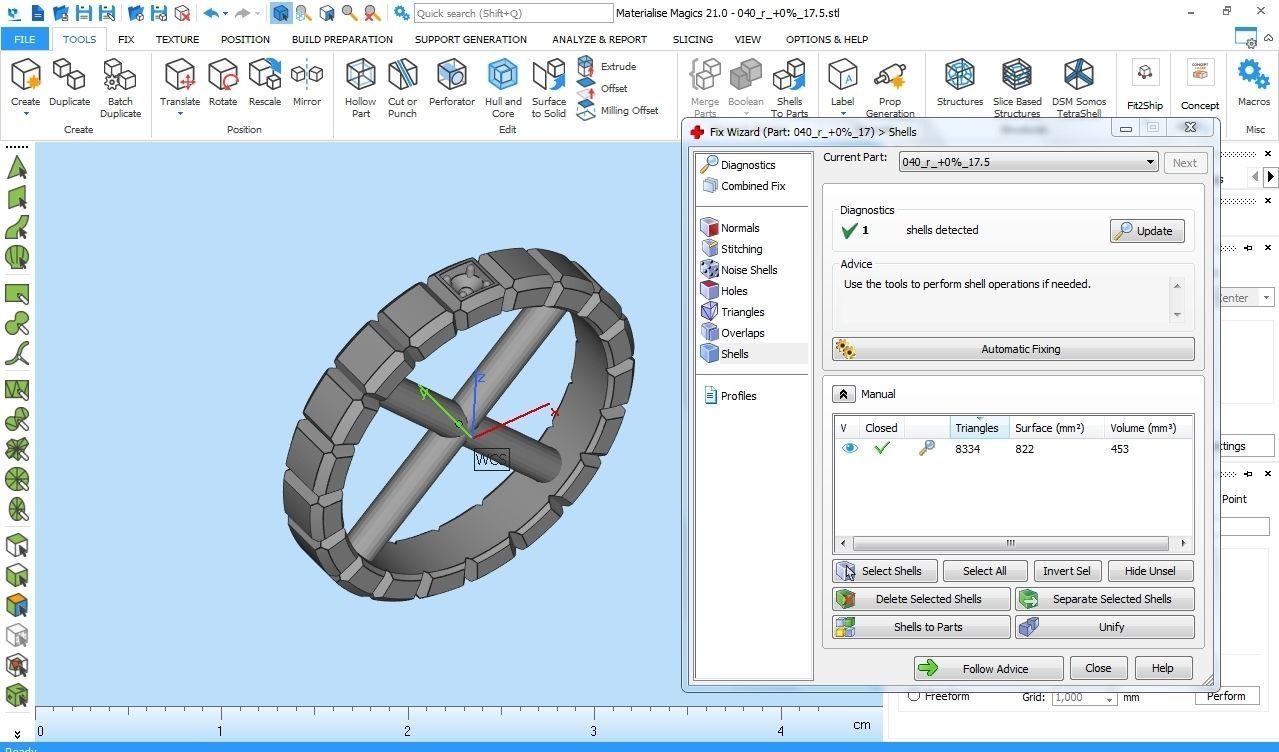1279x752 pixels.
Task: Switch to the FIX ribbon tab
Action: click(126, 39)
